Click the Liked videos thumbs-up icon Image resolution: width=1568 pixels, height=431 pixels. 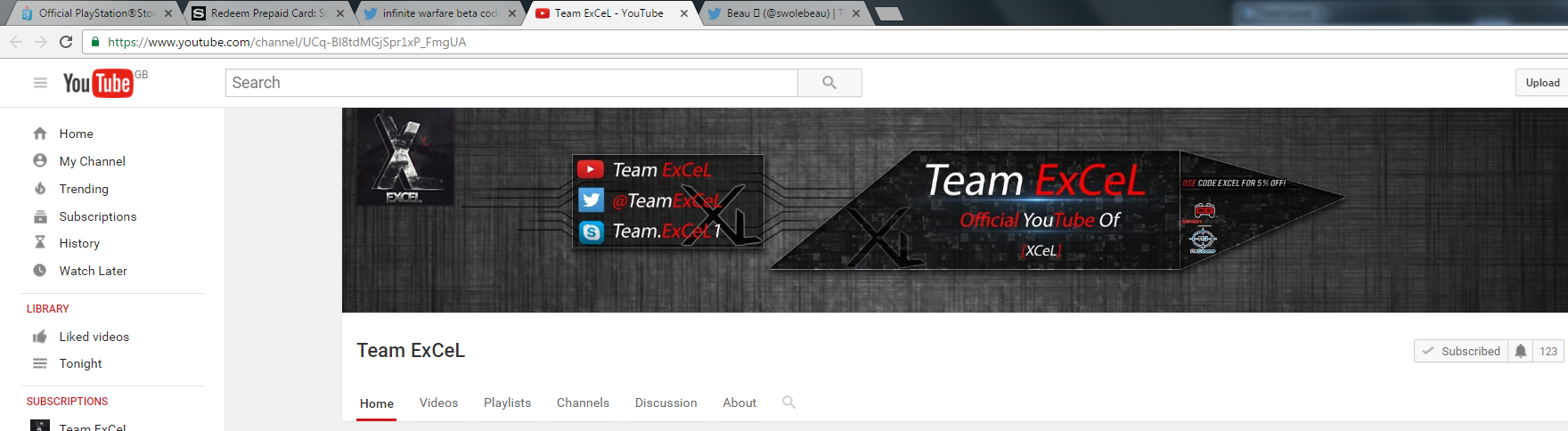click(x=40, y=337)
